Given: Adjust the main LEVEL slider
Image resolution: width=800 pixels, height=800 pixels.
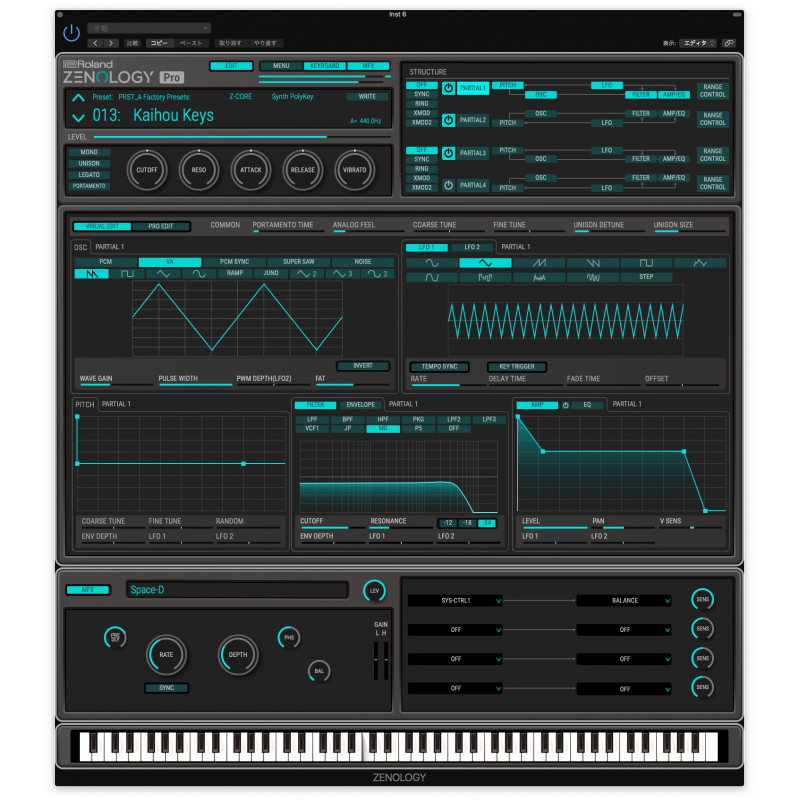Looking at the screenshot, I should [x=242, y=137].
